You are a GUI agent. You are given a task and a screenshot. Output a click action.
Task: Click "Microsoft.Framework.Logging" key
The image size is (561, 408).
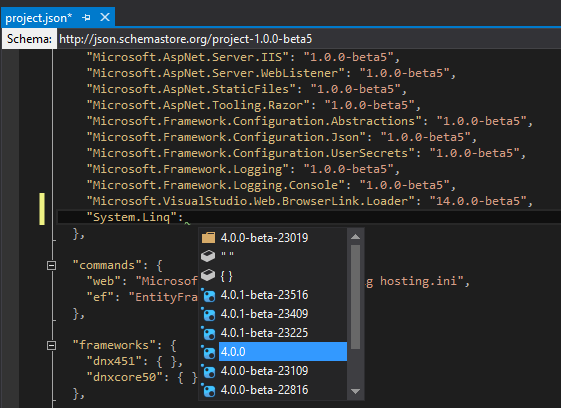pyautogui.click(x=187, y=169)
